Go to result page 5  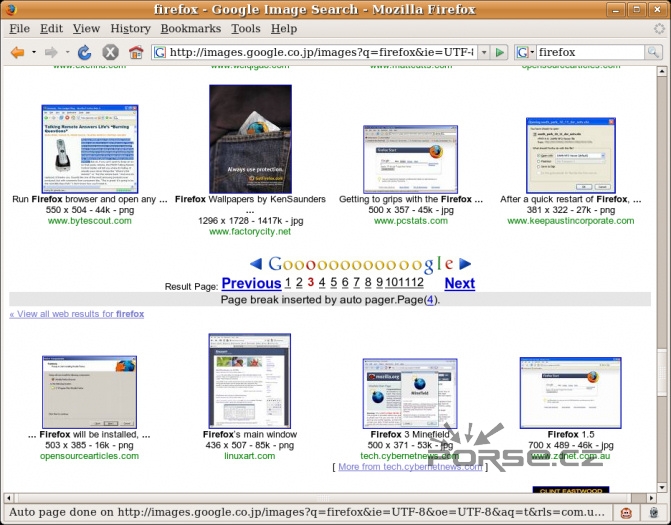tap(333, 282)
